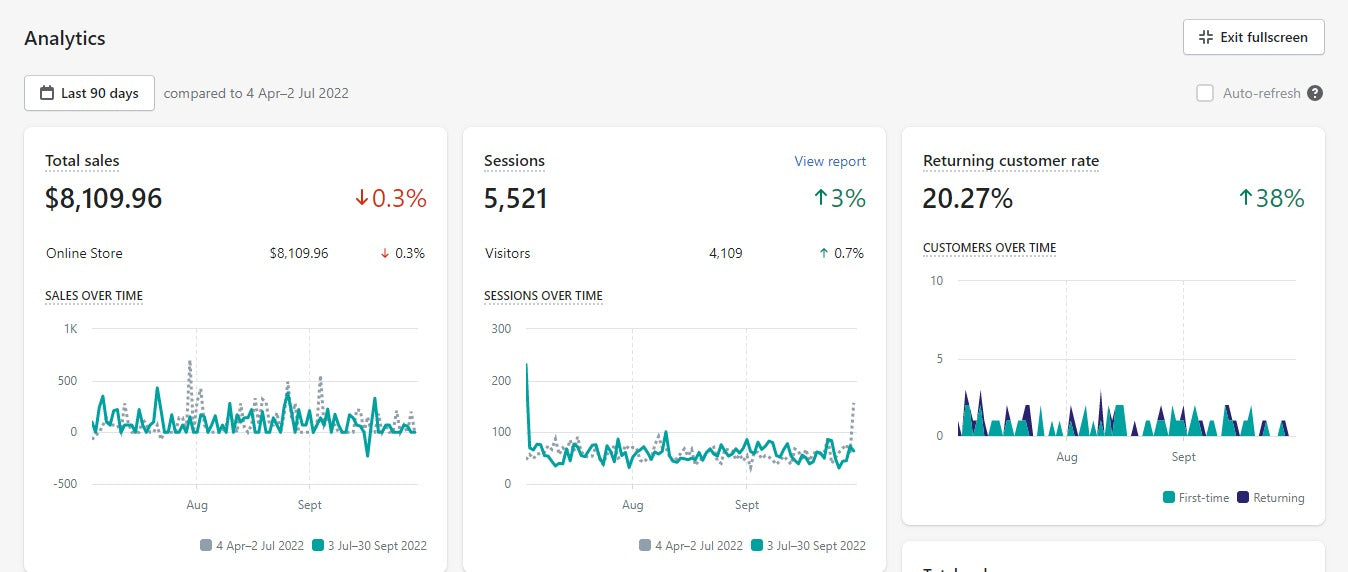The width and height of the screenshot is (1348, 572).
Task: Click the Auto-refresh help question mark icon
Action: pos(1315,93)
